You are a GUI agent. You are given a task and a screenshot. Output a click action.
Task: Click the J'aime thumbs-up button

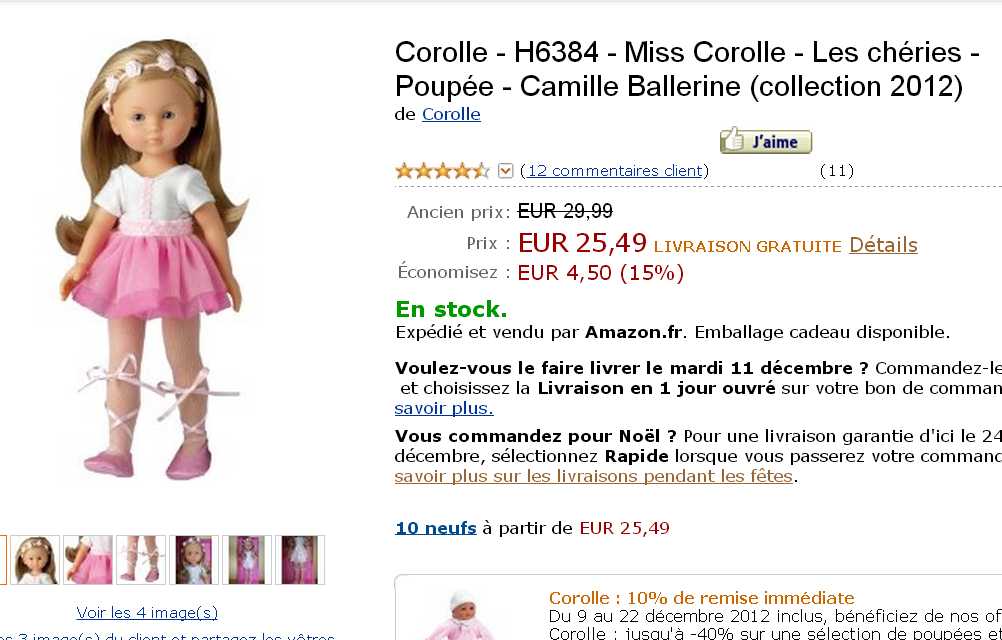tap(765, 141)
